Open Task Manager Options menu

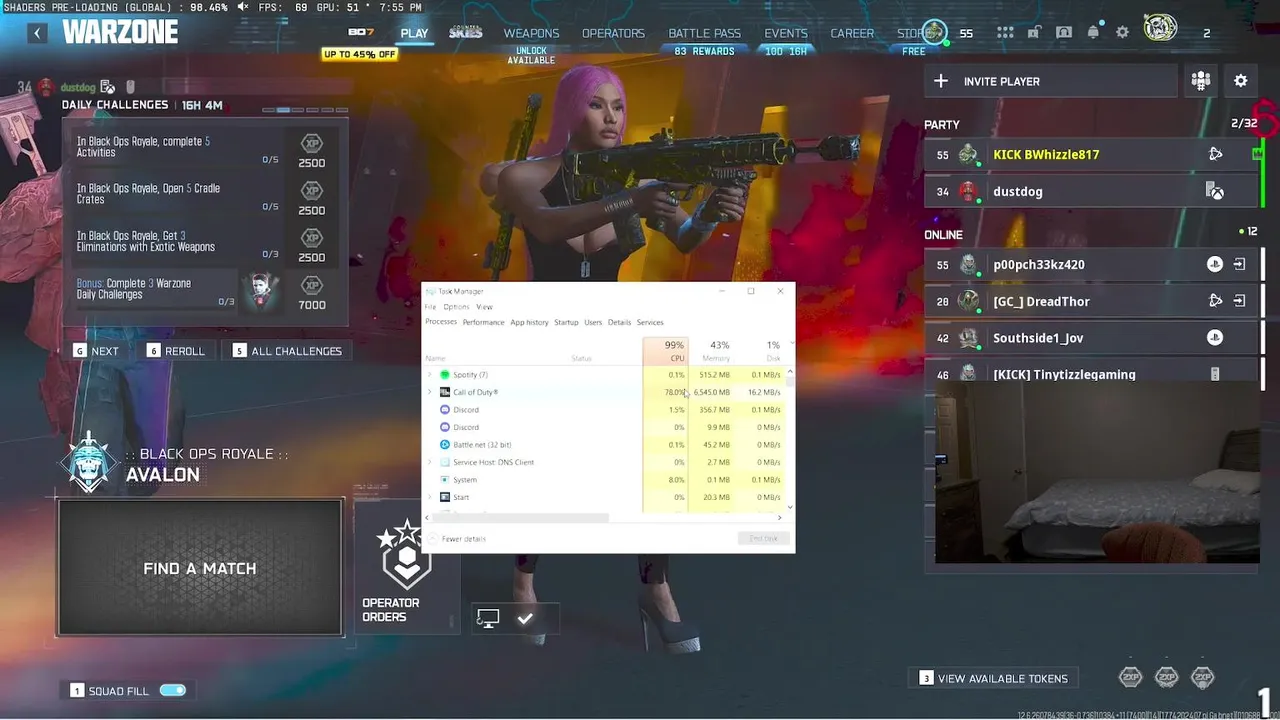tap(456, 307)
